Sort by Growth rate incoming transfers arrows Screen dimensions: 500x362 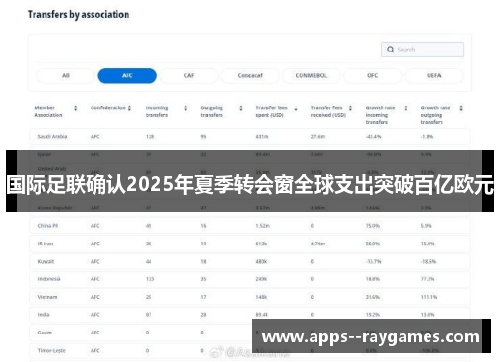[x=406, y=108]
